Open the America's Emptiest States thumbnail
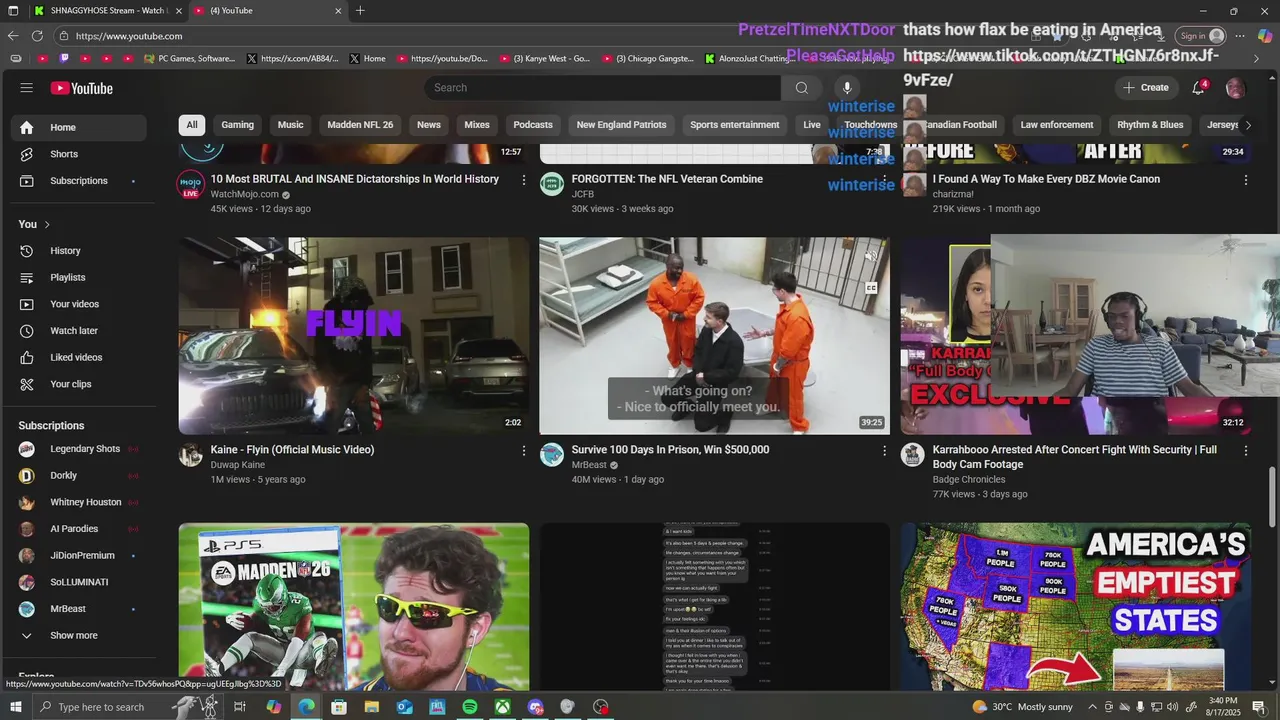This screenshot has width=1280, height=720. click(1075, 606)
